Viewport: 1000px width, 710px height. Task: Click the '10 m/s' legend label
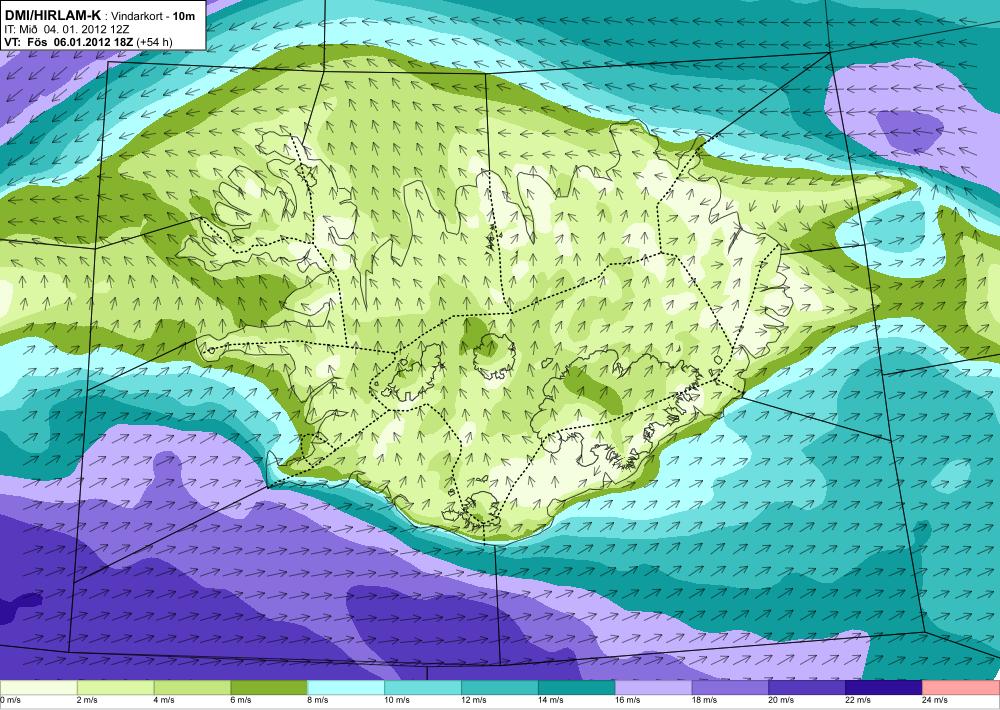(x=397, y=700)
